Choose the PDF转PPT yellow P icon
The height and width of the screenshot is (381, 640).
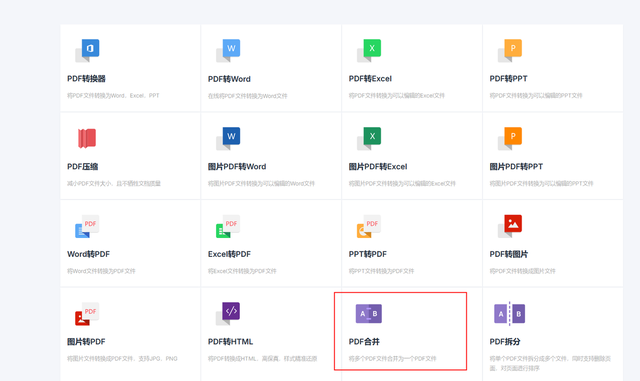point(510,51)
